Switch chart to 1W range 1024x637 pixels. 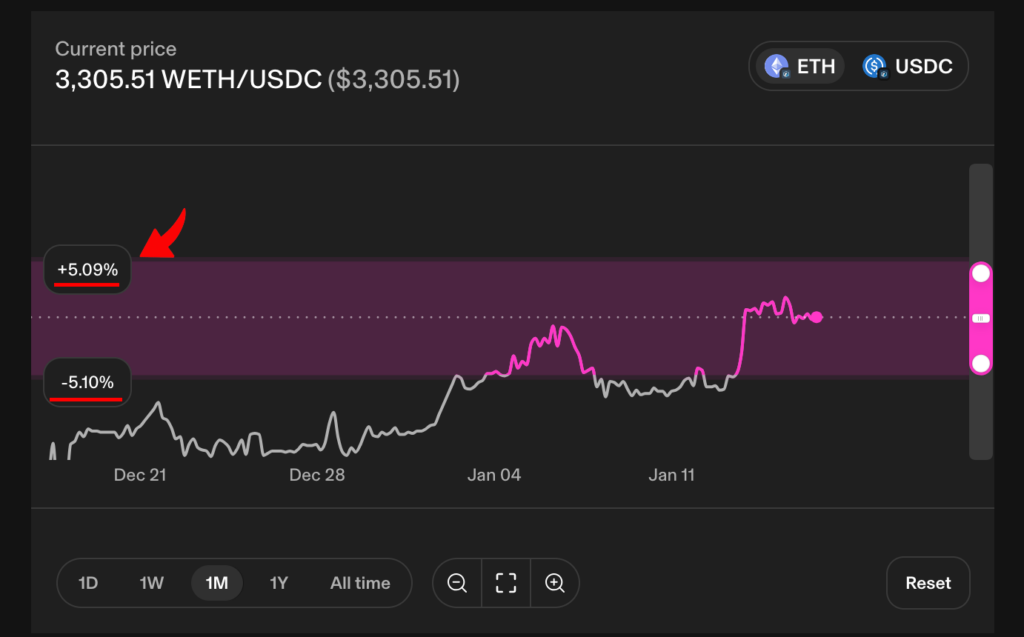click(151, 583)
